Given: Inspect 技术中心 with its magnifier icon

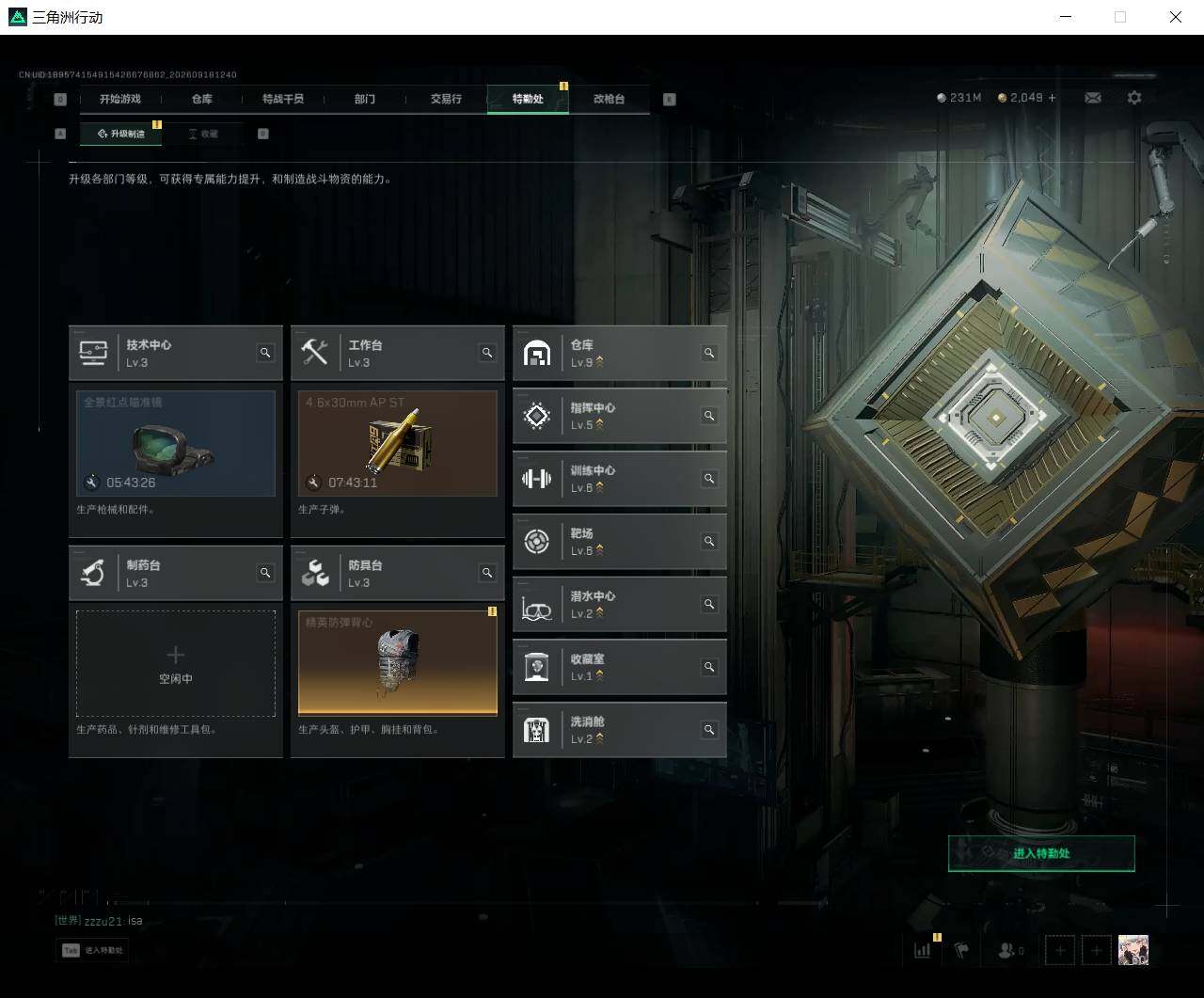Looking at the screenshot, I should [x=265, y=353].
